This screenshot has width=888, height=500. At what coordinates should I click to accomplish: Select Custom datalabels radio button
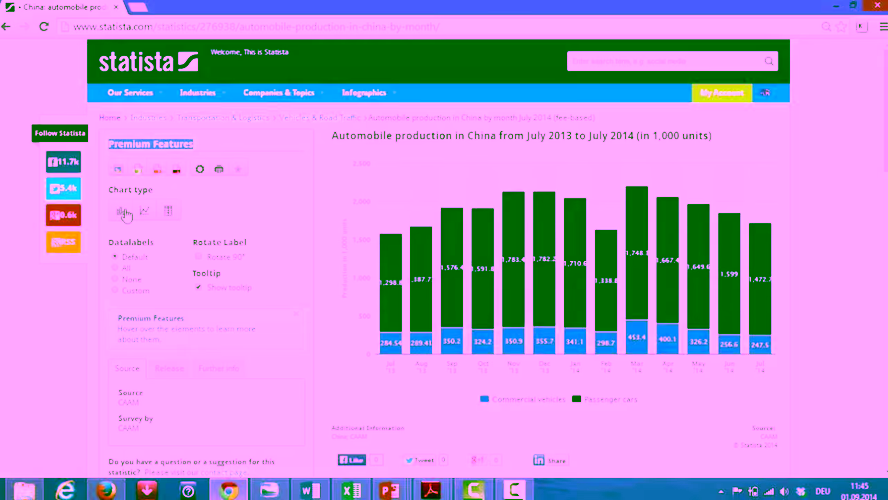[115, 290]
